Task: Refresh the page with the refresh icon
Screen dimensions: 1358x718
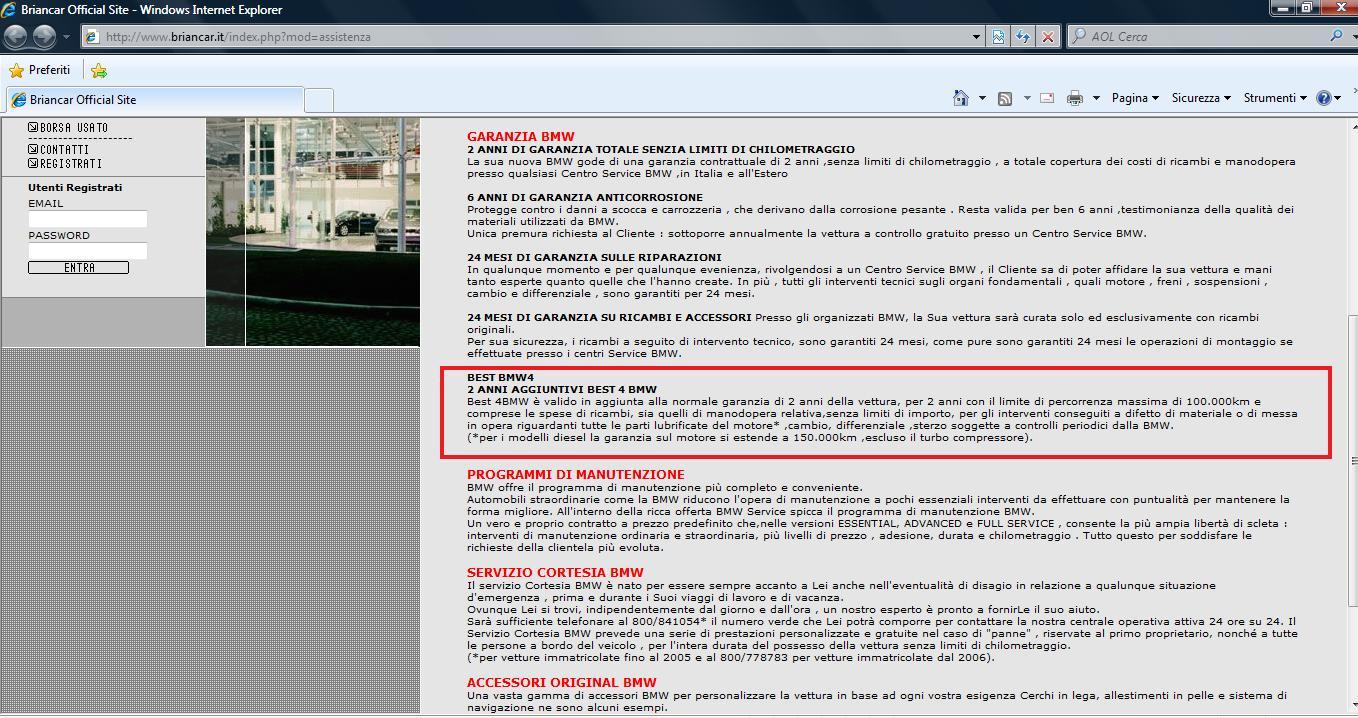Action: pos(1022,37)
